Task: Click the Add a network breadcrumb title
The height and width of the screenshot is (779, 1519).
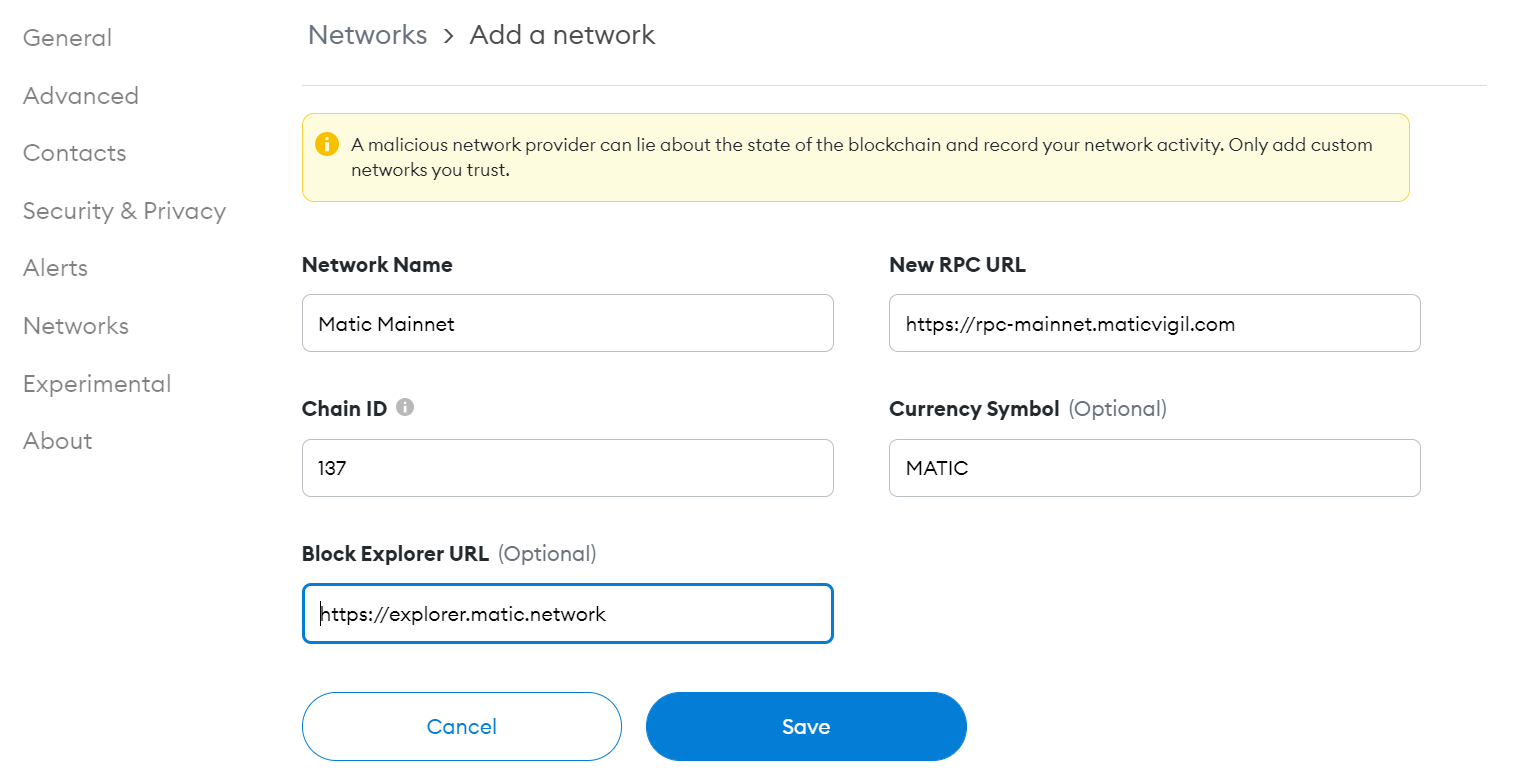Action: point(562,35)
